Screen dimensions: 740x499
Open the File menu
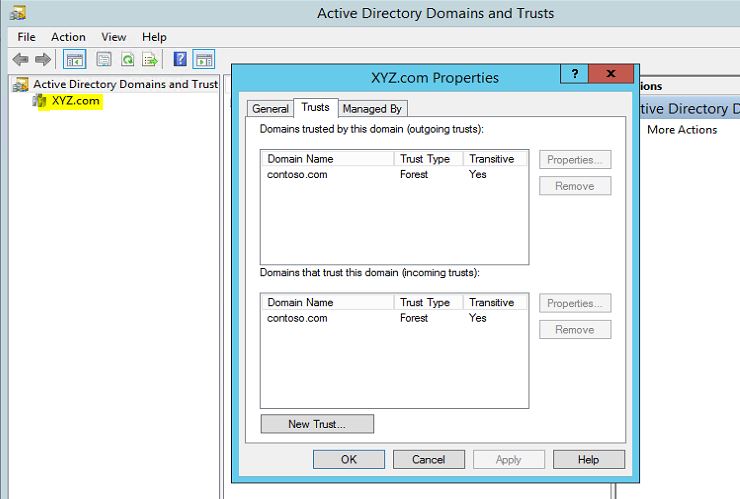pyautogui.click(x=26, y=37)
